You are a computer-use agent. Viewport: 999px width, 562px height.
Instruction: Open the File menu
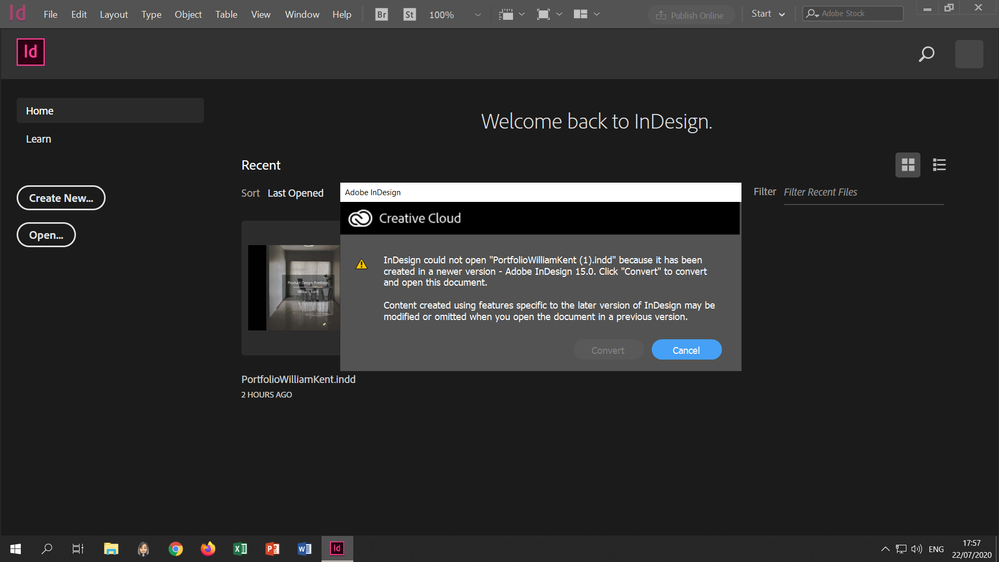point(50,14)
